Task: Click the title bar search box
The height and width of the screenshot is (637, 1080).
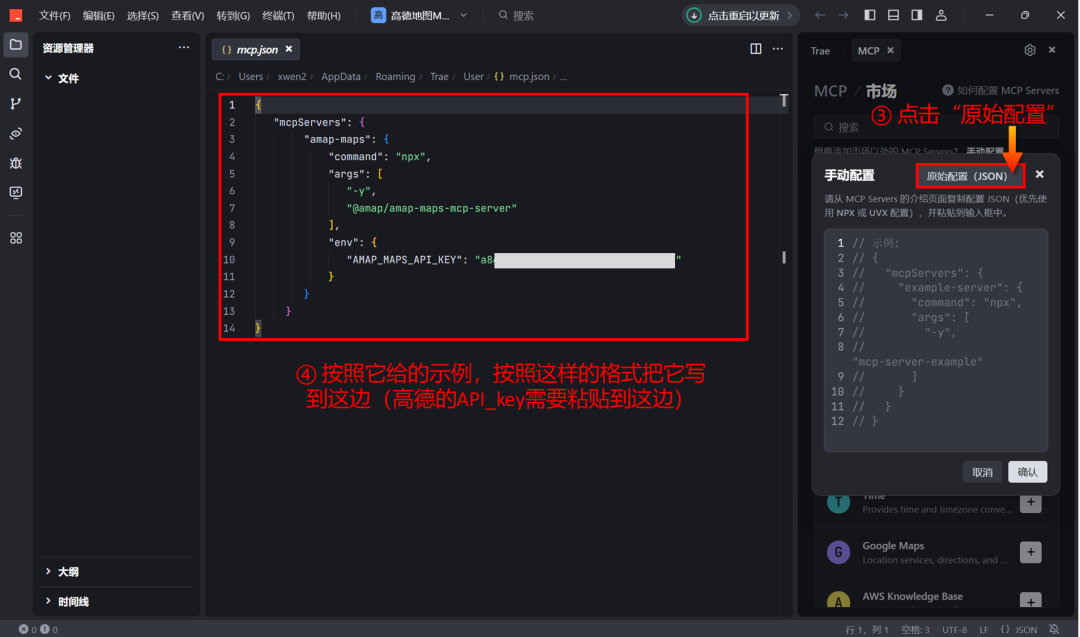Action: (517, 15)
